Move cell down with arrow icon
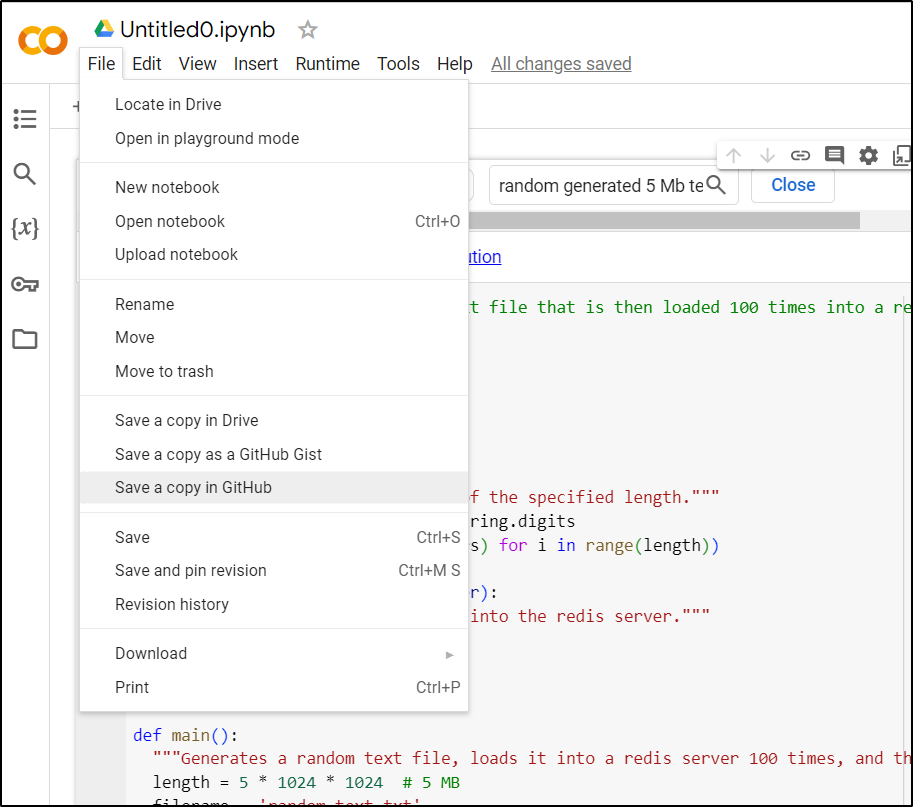Image resolution: width=913 pixels, height=807 pixels. [x=767, y=155]
